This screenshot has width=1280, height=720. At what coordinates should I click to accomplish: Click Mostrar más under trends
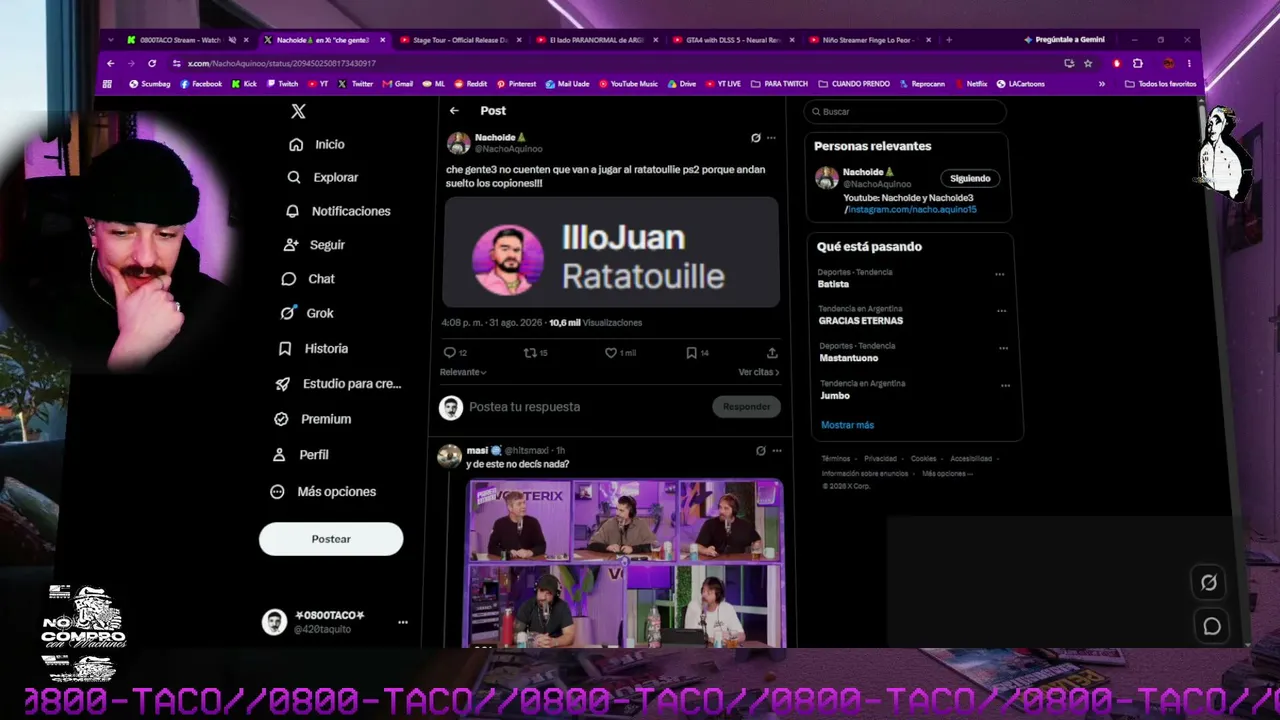click(x=847, y=425)
